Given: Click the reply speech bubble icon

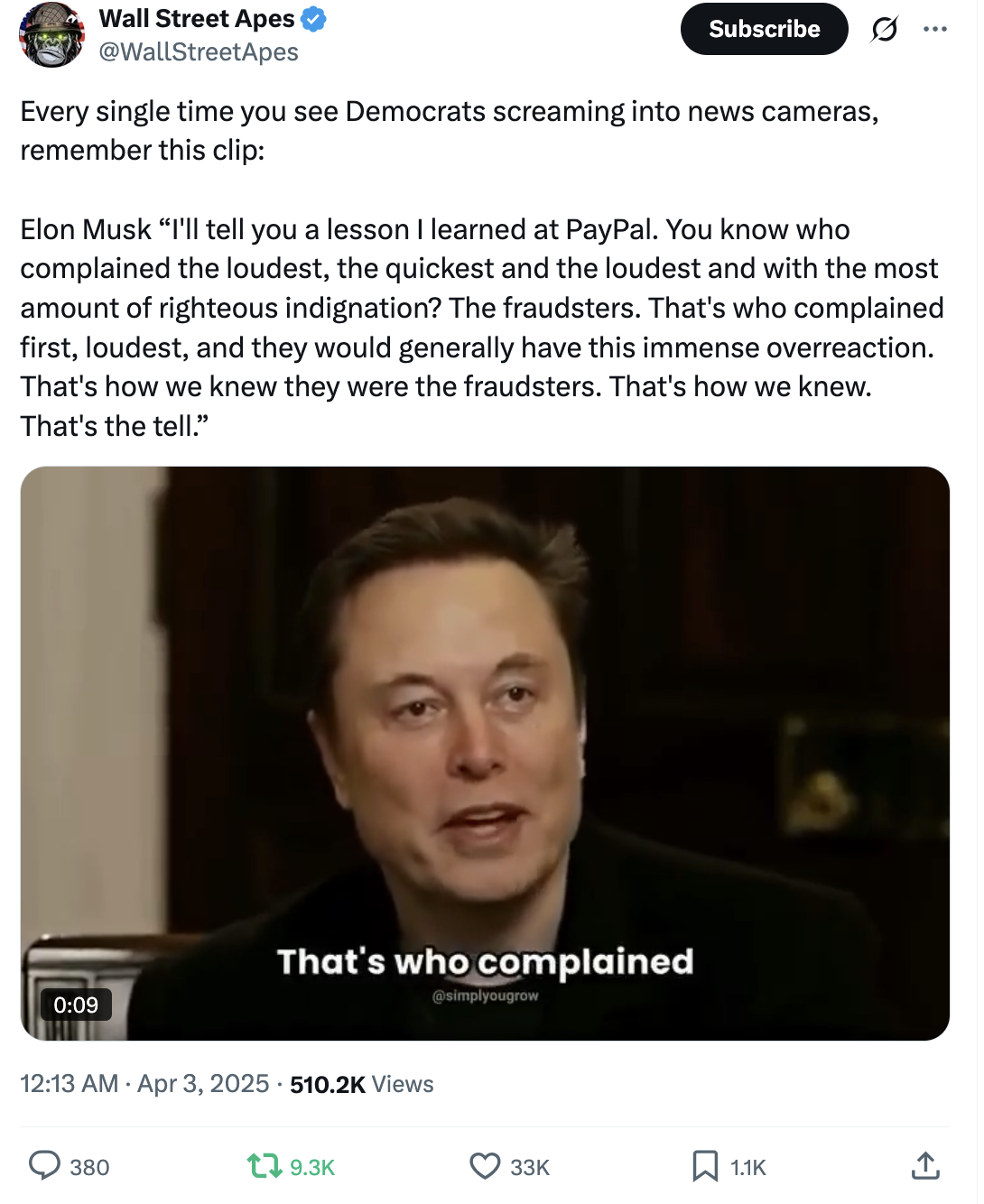Looking at the screenshot, I should (x=44, y=1165).
